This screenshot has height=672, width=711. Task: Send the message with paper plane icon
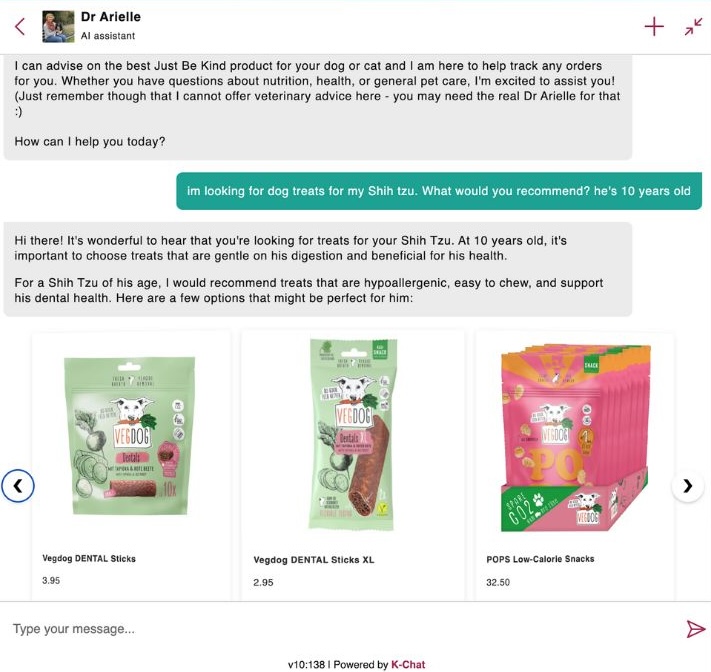tap(695, 629)
